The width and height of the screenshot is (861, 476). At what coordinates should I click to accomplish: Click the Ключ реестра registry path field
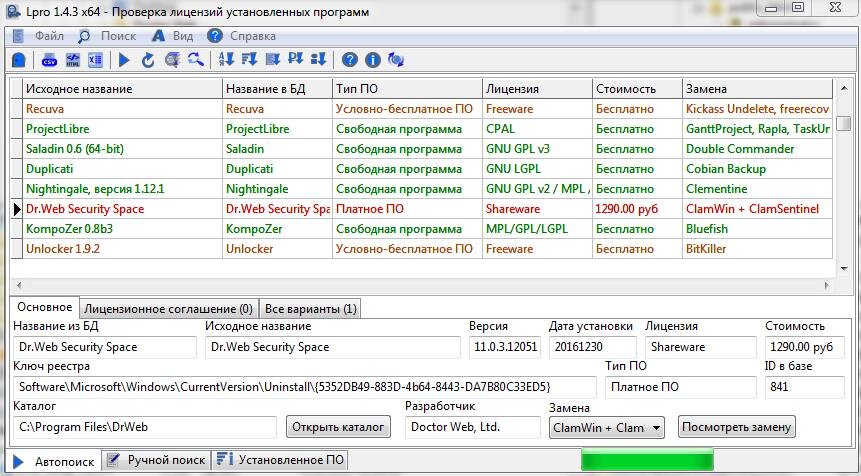coord(304,387)
